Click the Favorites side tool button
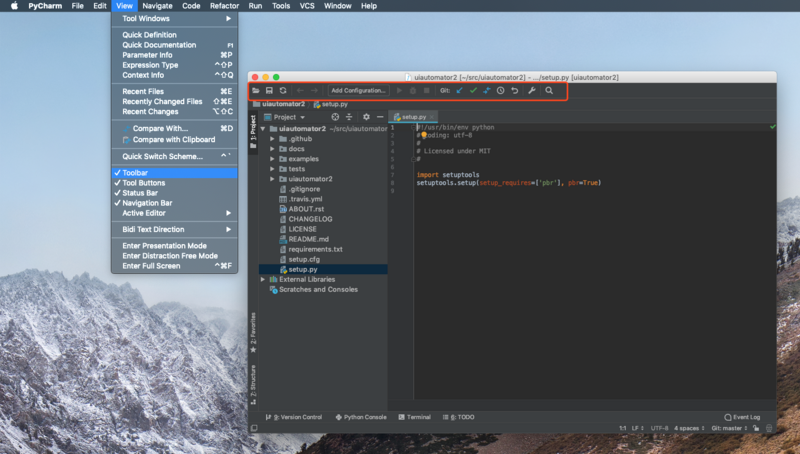This screenshot has height=454, width=800. pos(253,333)
